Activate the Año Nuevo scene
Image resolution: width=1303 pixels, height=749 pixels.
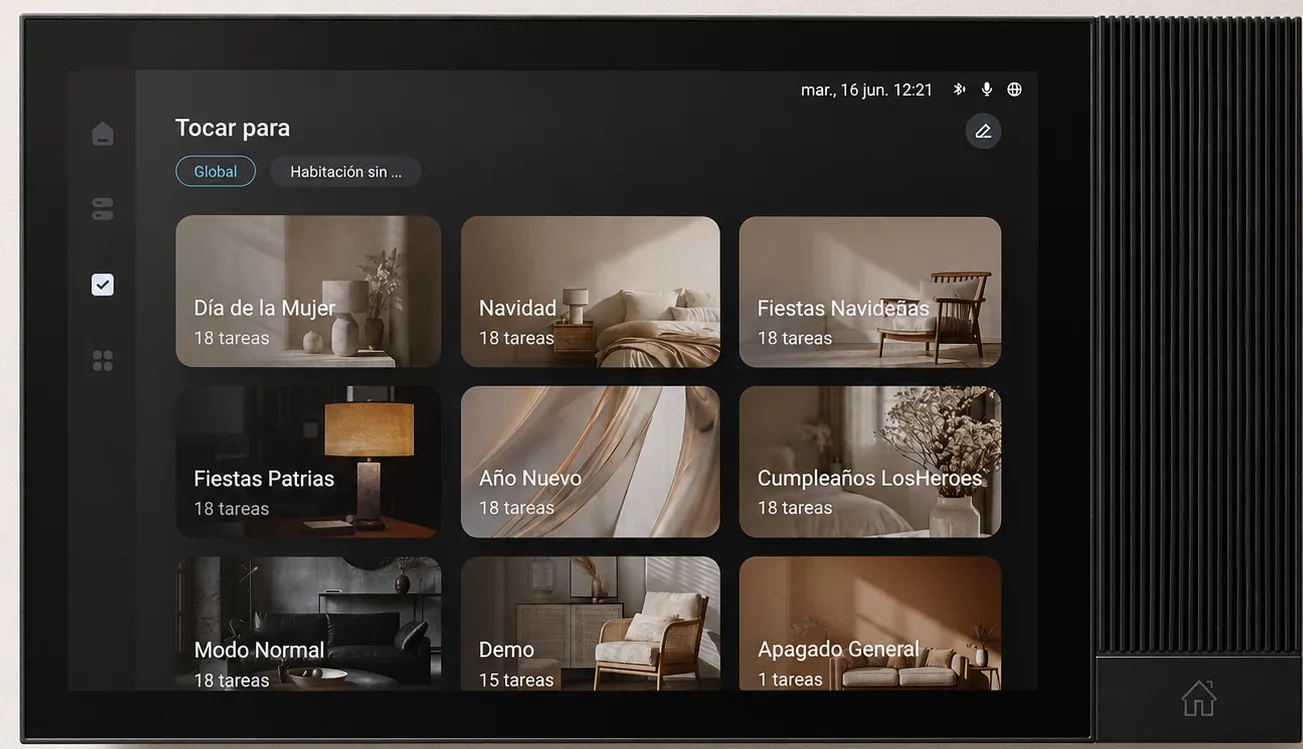590,462
